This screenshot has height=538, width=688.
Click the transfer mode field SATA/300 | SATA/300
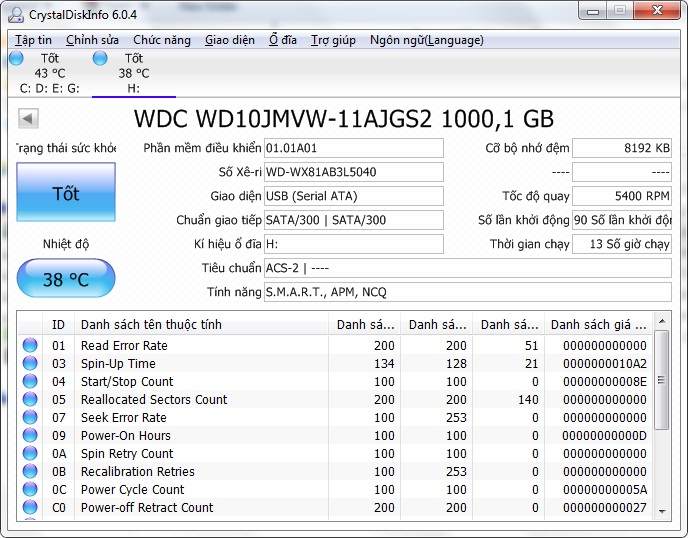(x=354, y=220)
